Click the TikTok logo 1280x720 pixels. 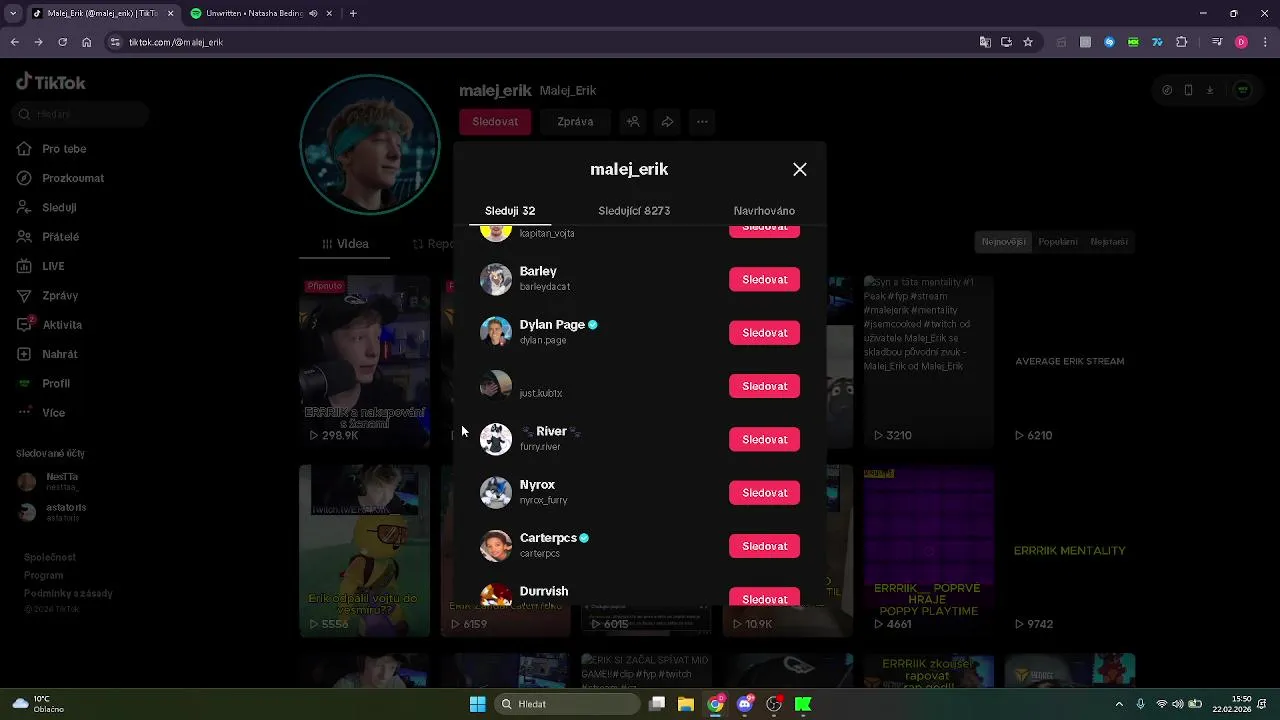(51, 83)
